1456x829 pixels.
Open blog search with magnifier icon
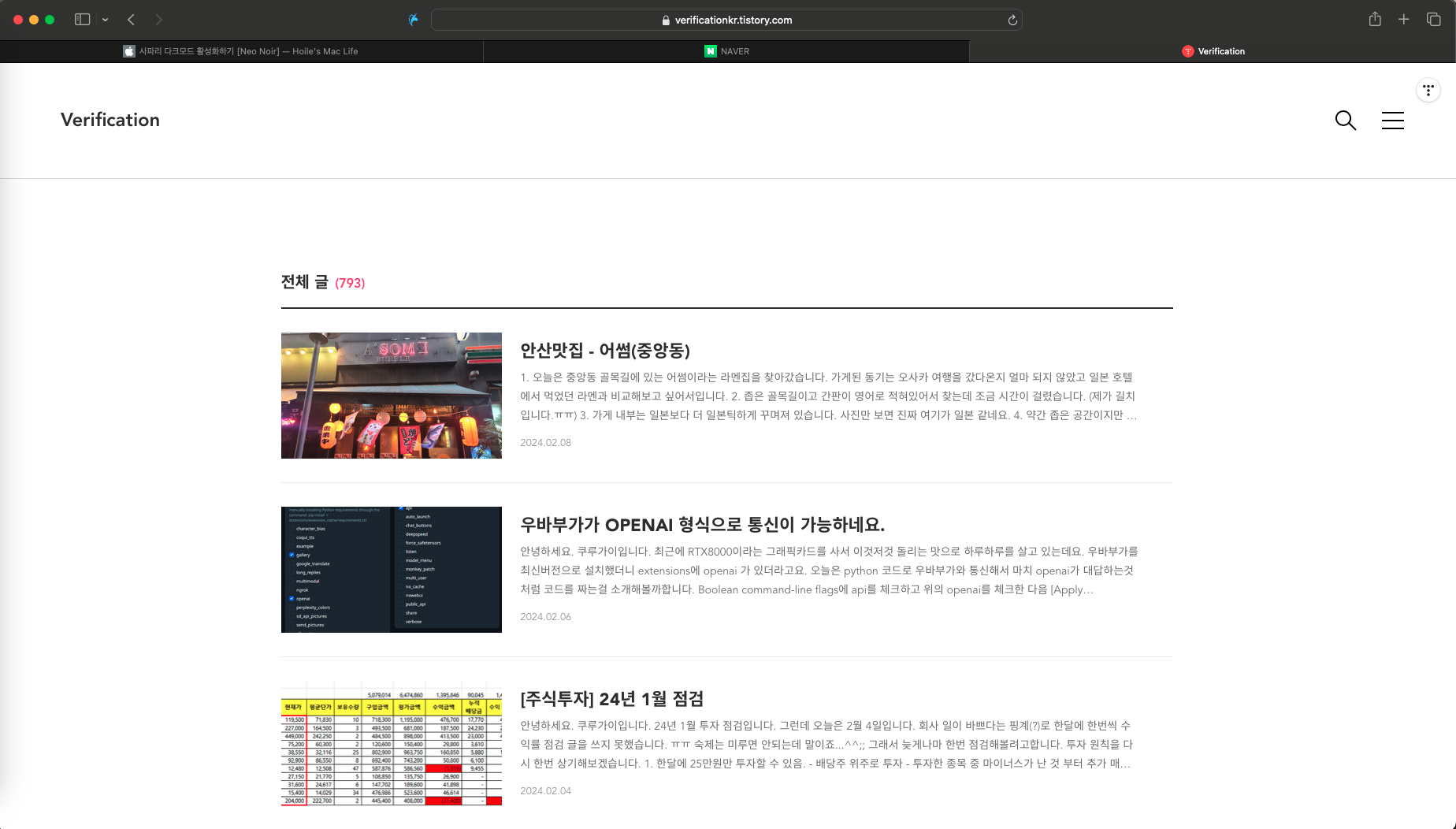click(1346, 120)
